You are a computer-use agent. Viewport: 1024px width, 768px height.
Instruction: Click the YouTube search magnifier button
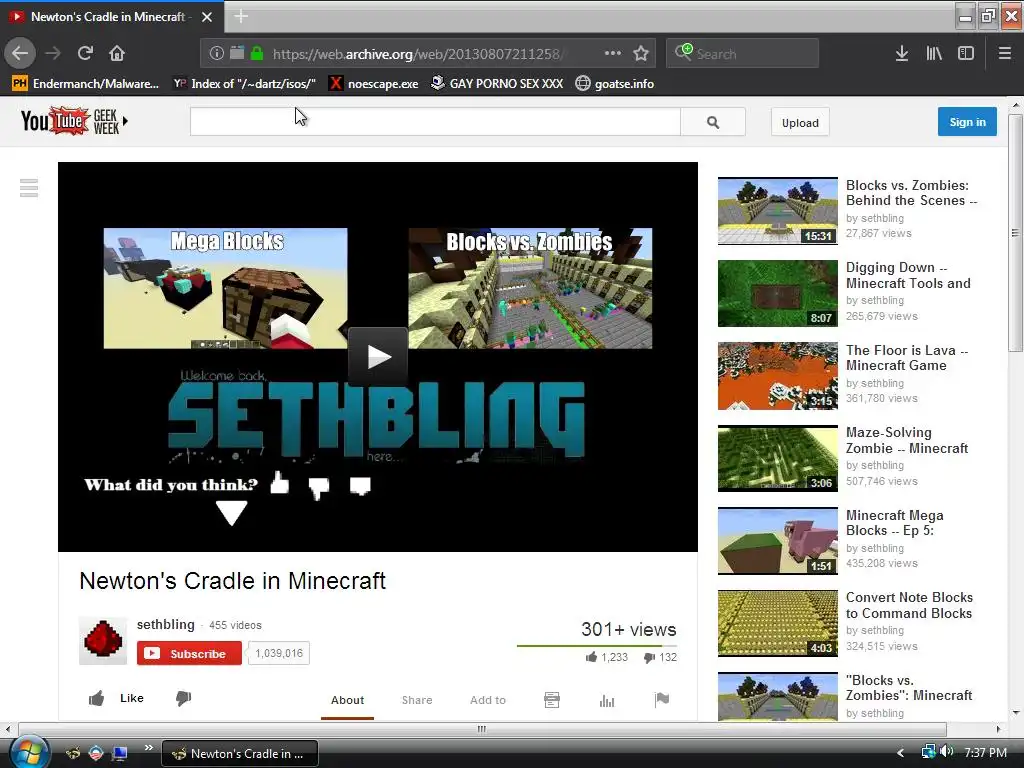click(x=712, y=122)
